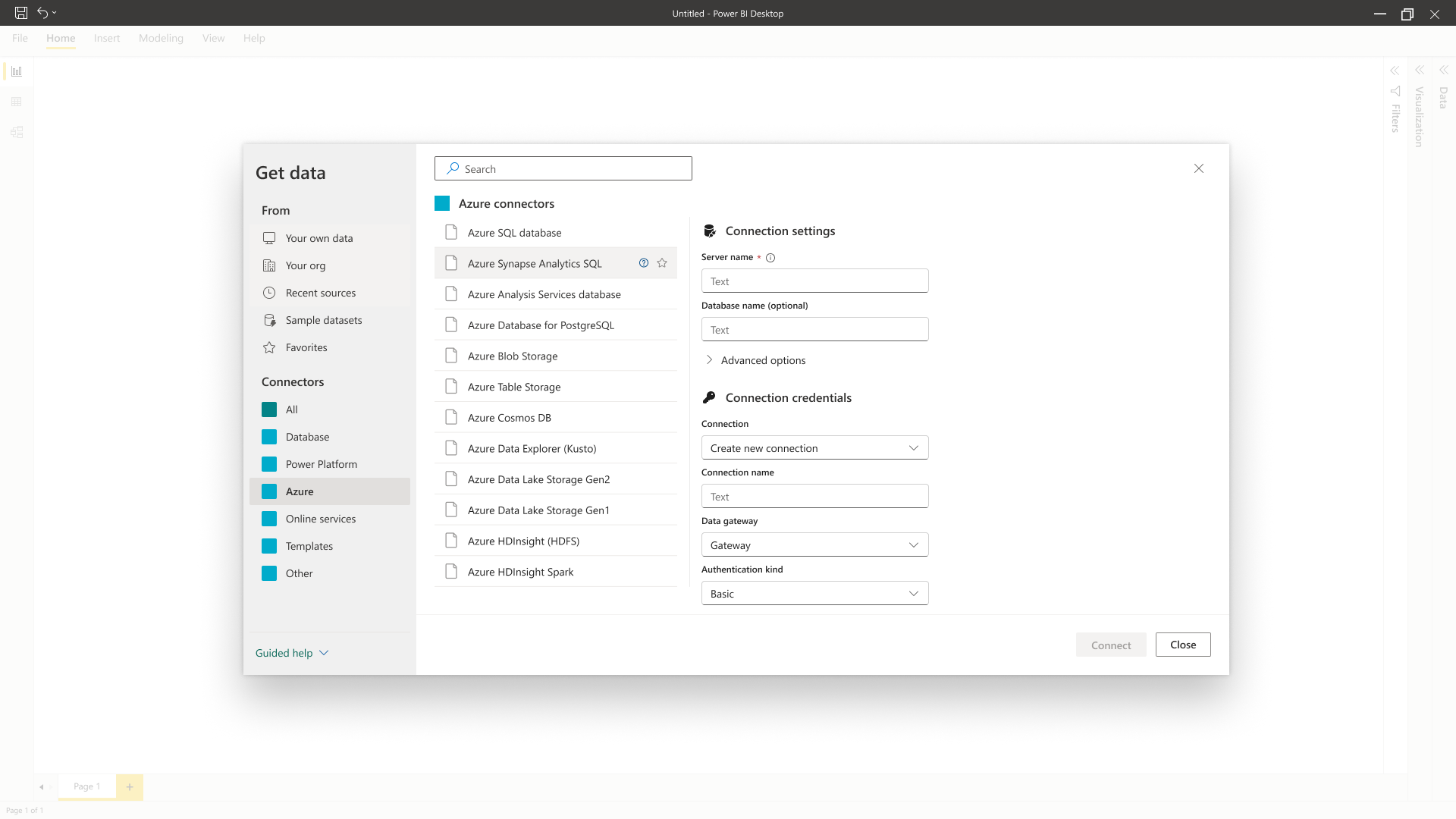Favorite Azure Synapse Analytics SQL with star
Screen dimensions: 1456x819
coord(662,263)
